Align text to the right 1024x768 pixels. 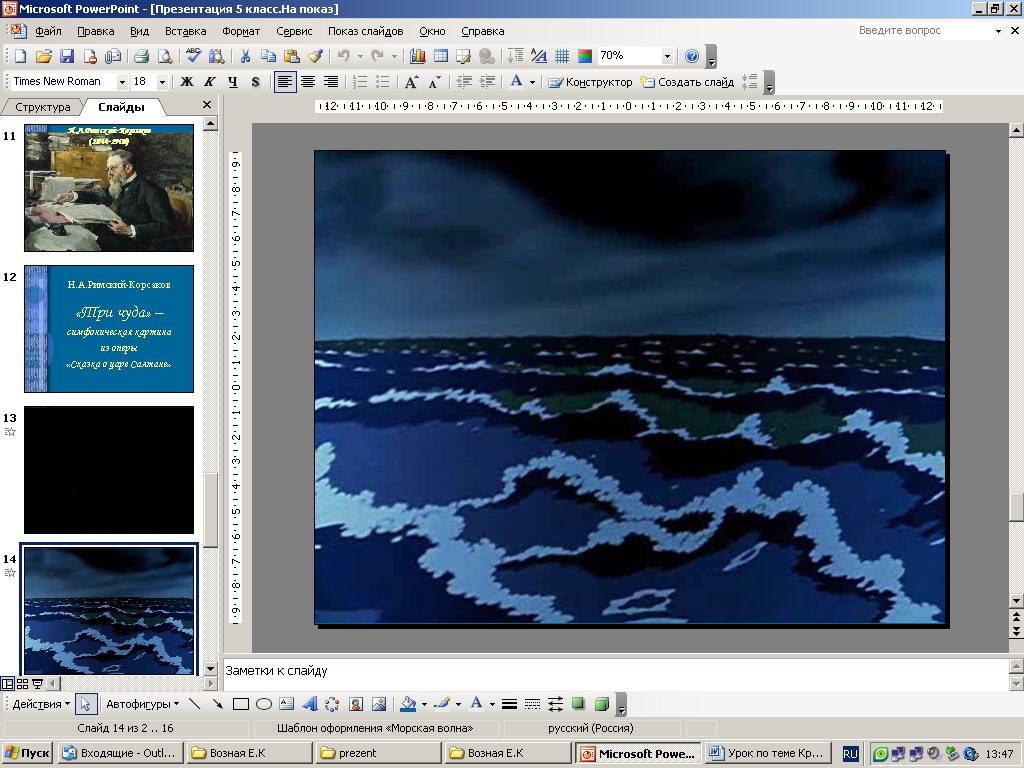[331, 82]
